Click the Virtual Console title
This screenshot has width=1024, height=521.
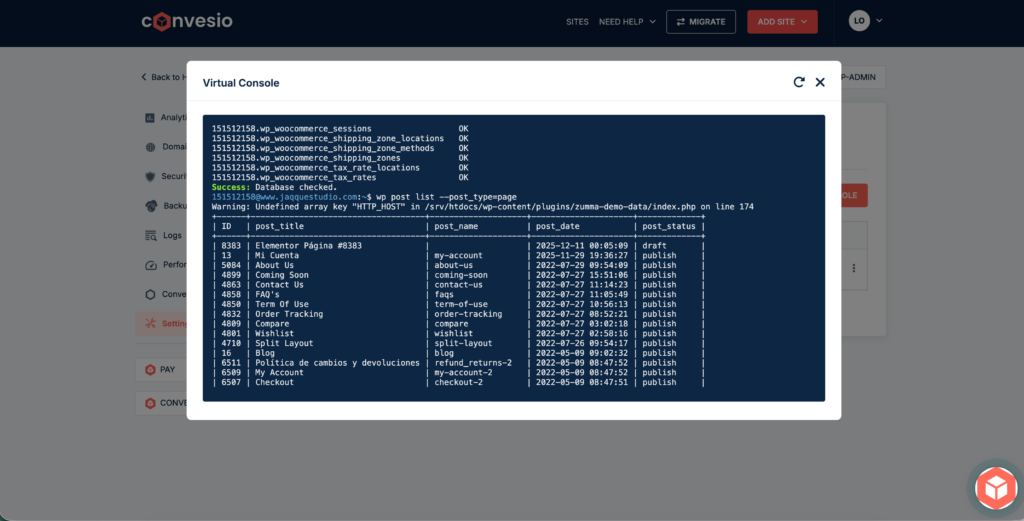pos(241,83)
